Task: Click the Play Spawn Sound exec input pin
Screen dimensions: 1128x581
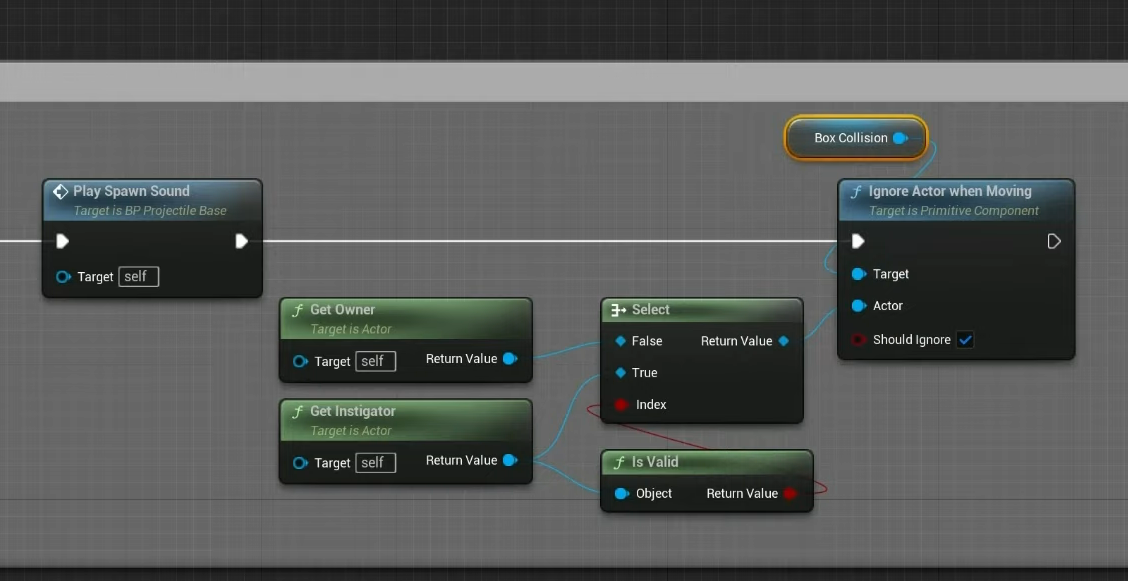Action: (62, 241)
